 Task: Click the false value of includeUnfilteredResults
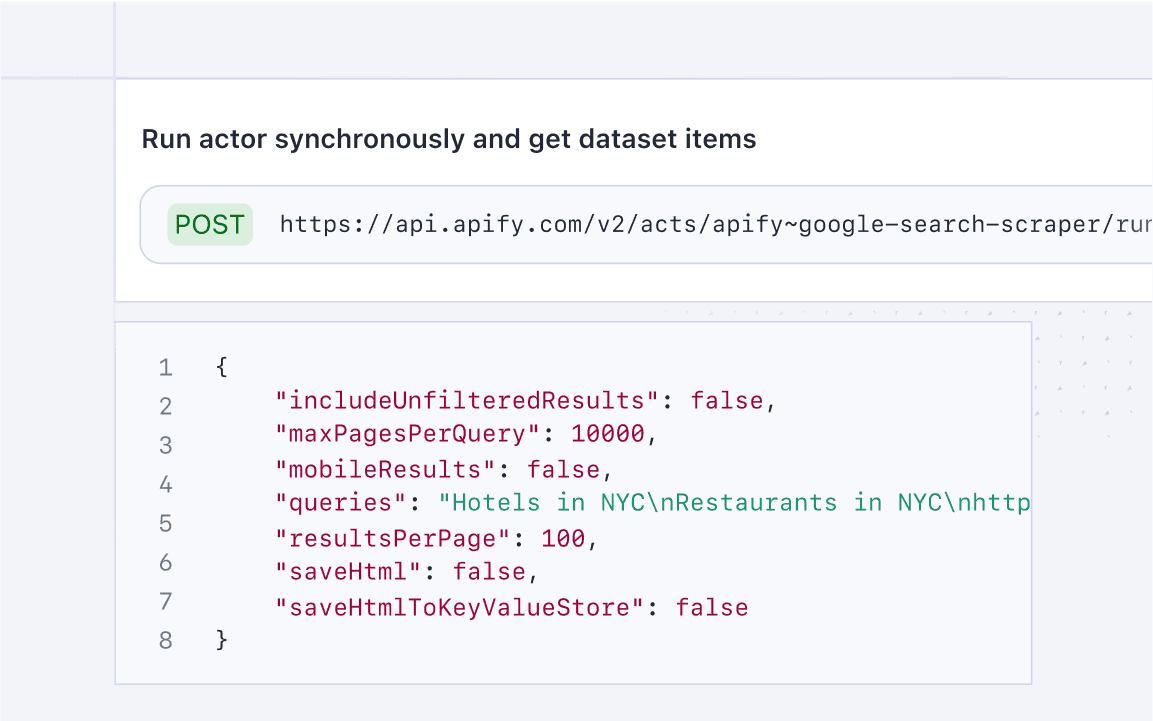[x=727, y=401]
